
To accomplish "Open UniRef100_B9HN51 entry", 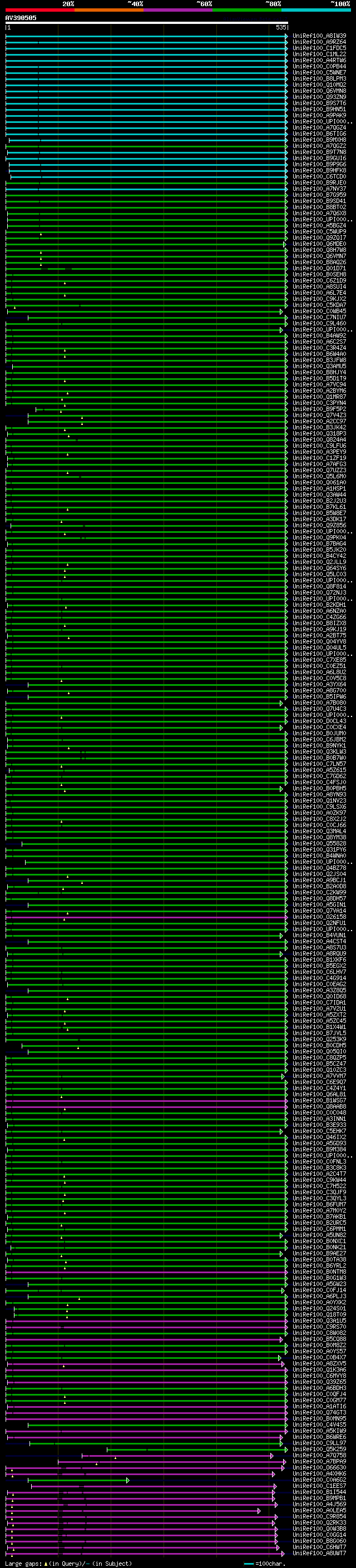I will pyautogui.click(x=319, y=110).
